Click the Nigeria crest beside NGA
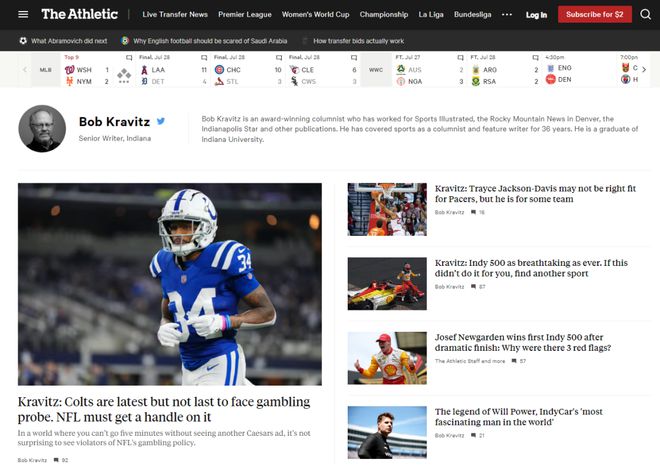660x470 pixels. pos(401,81)
